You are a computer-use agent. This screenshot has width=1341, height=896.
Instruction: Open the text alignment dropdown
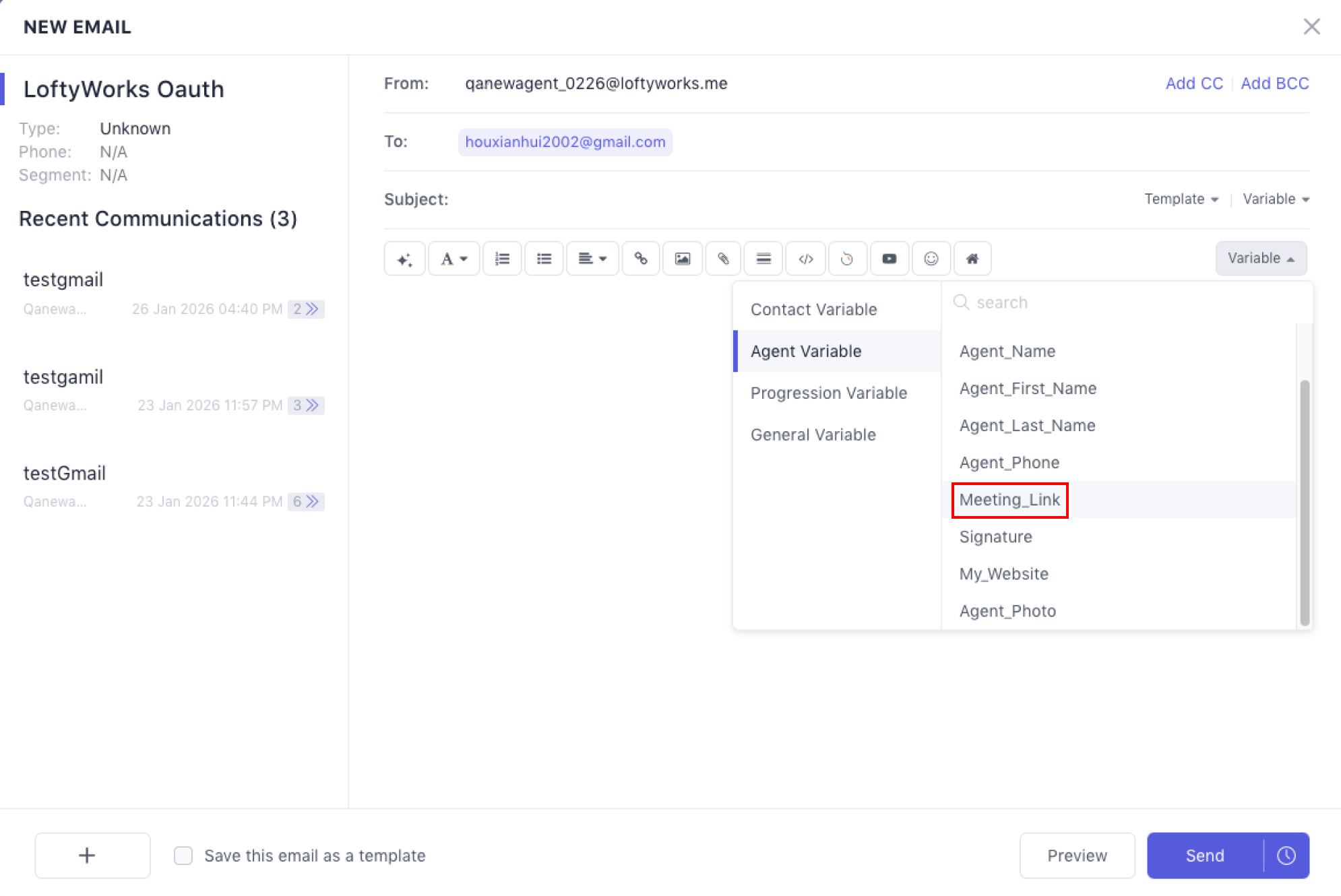tap(592, 259)
